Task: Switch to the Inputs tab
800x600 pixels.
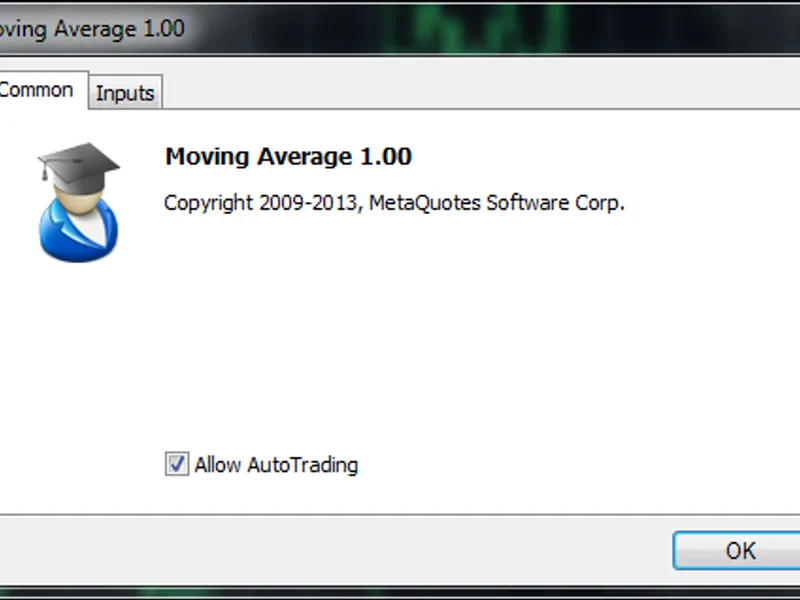Action: pyautogui.click(x=125, y=92)
